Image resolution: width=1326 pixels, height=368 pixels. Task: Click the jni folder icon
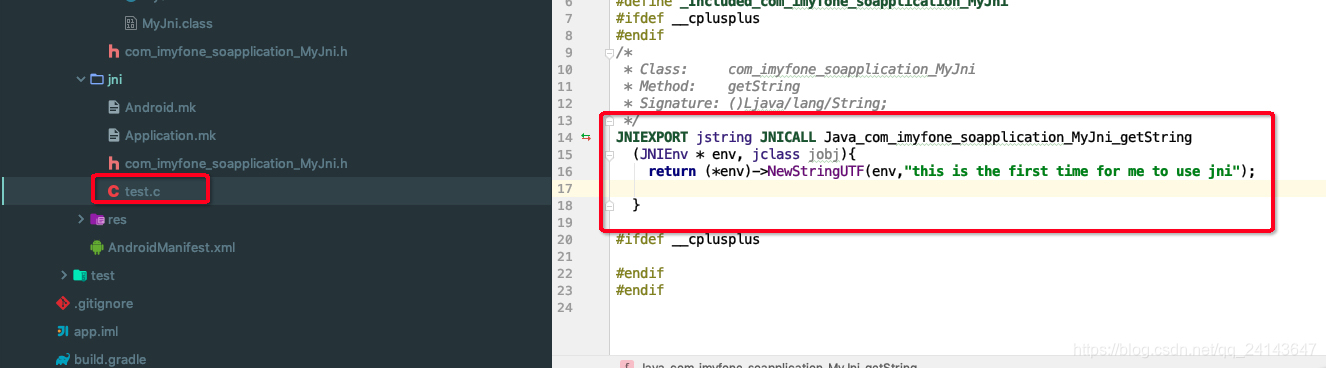(97, 79)
